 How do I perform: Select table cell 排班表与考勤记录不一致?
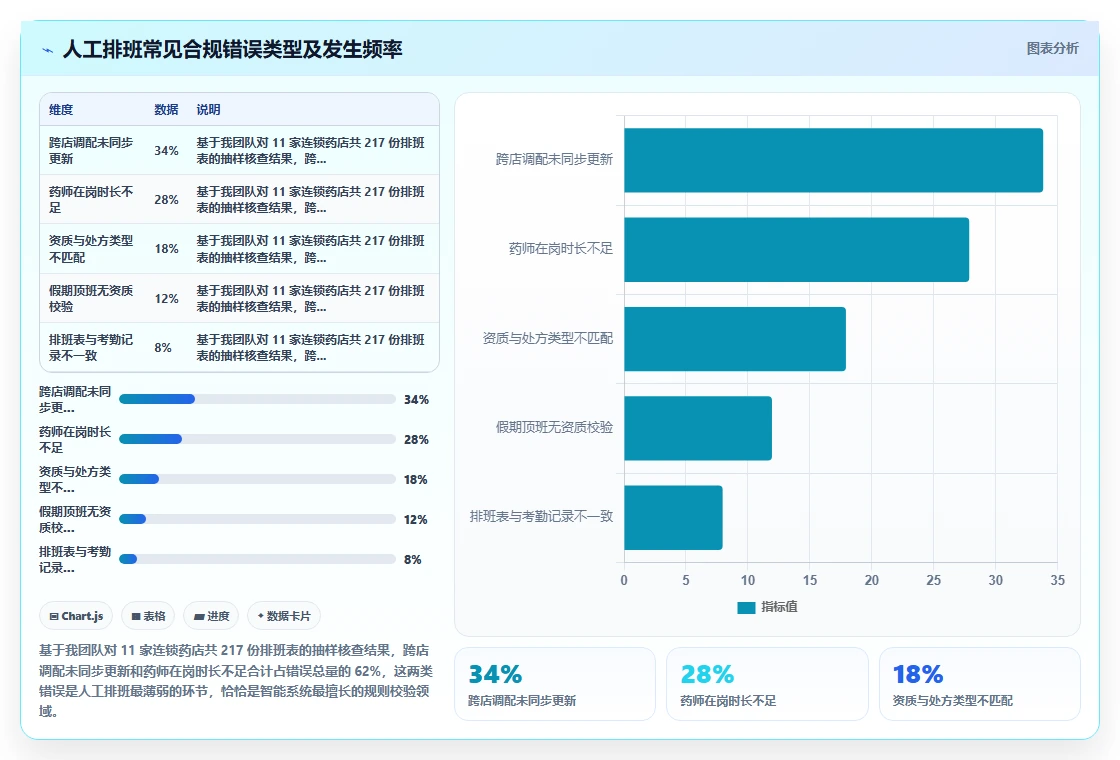pyautogui.click(x=91, y=348)
